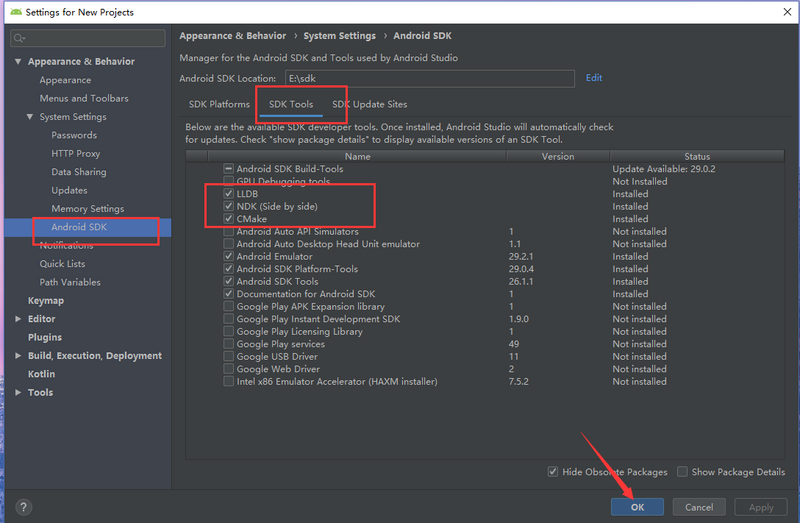Uncheck the Android Emulator checkbox

click(x=229, y=256)
